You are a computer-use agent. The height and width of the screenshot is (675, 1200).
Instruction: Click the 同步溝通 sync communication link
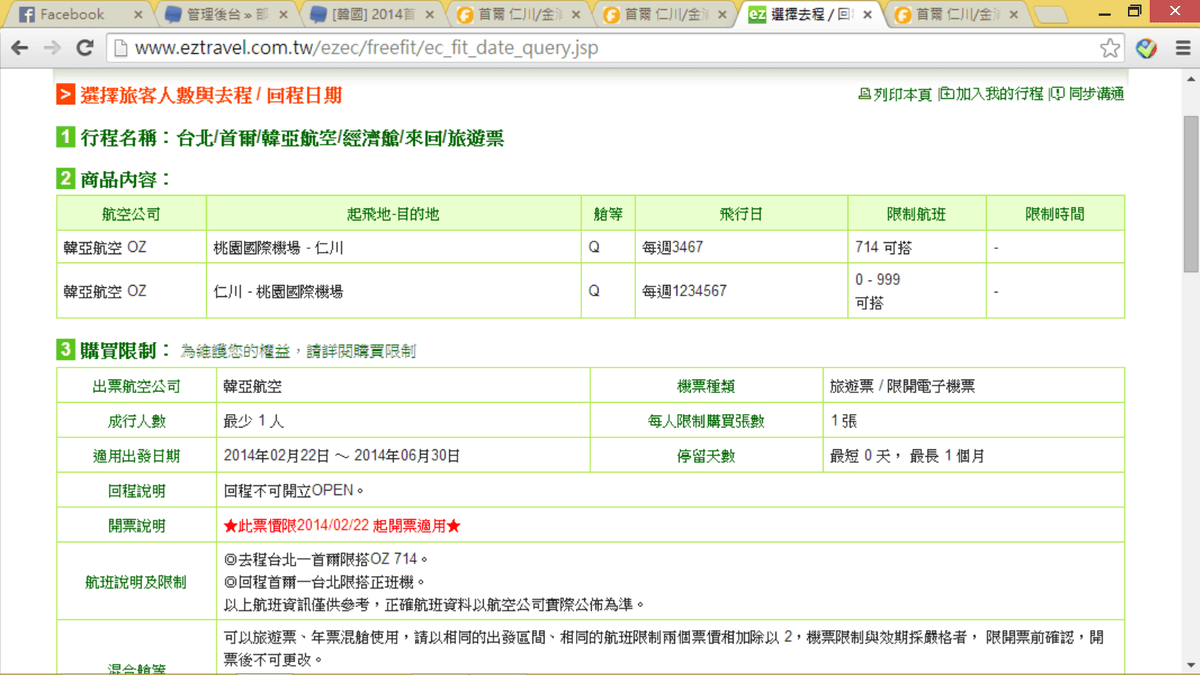pos(1088,94)
